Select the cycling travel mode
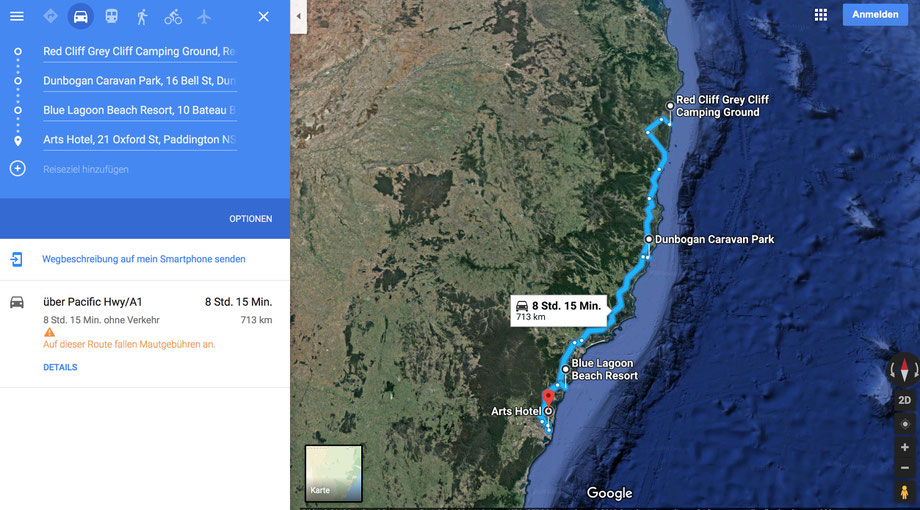The height and width of the screenshot is (510, 920). tap(173, 16)
